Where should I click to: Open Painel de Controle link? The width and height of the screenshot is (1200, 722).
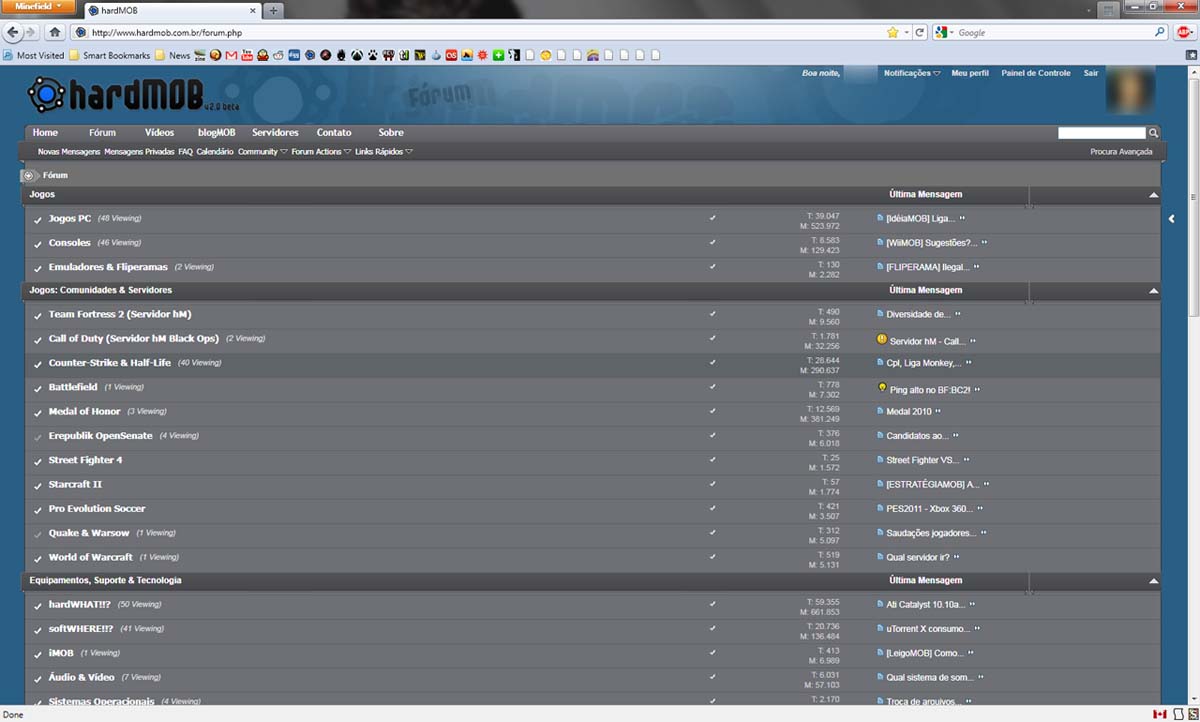click(x=1036, y=73)
